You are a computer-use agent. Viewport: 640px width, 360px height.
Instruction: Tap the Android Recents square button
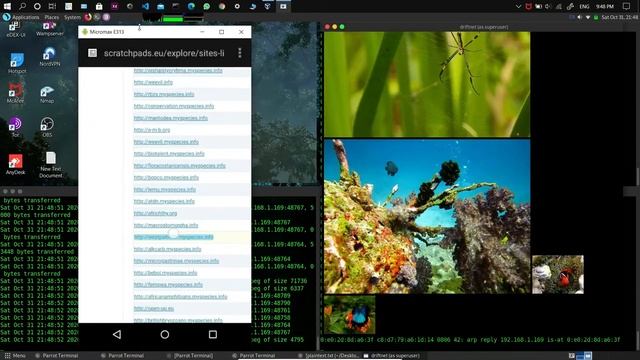213,334
